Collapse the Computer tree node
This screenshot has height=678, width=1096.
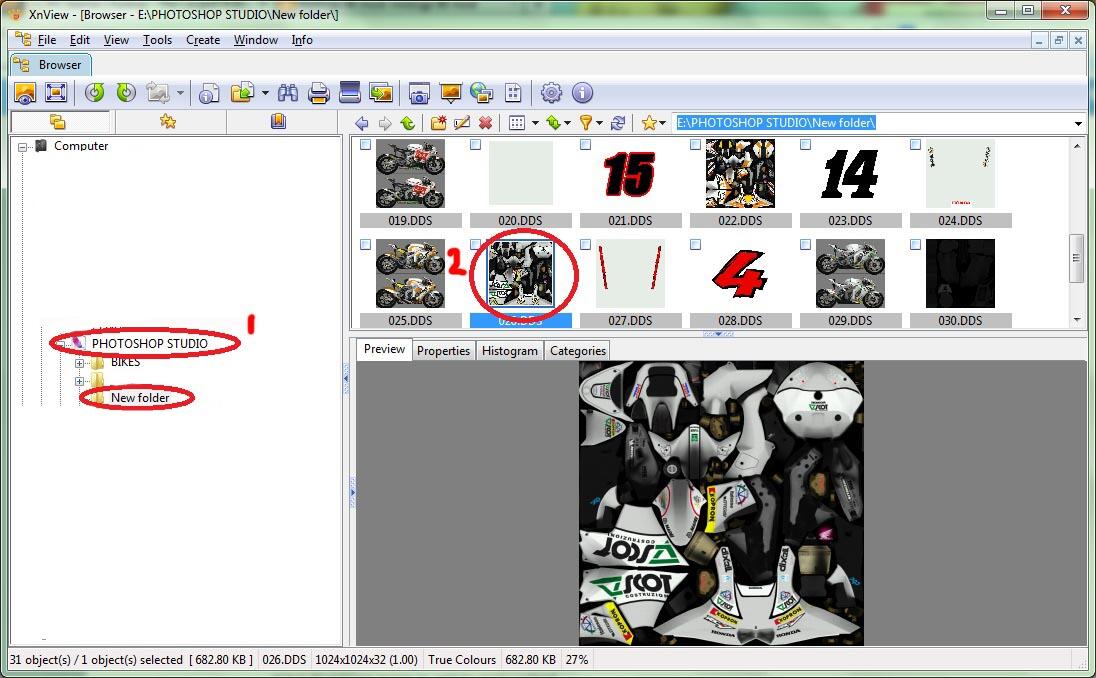(x=22, y=147)
